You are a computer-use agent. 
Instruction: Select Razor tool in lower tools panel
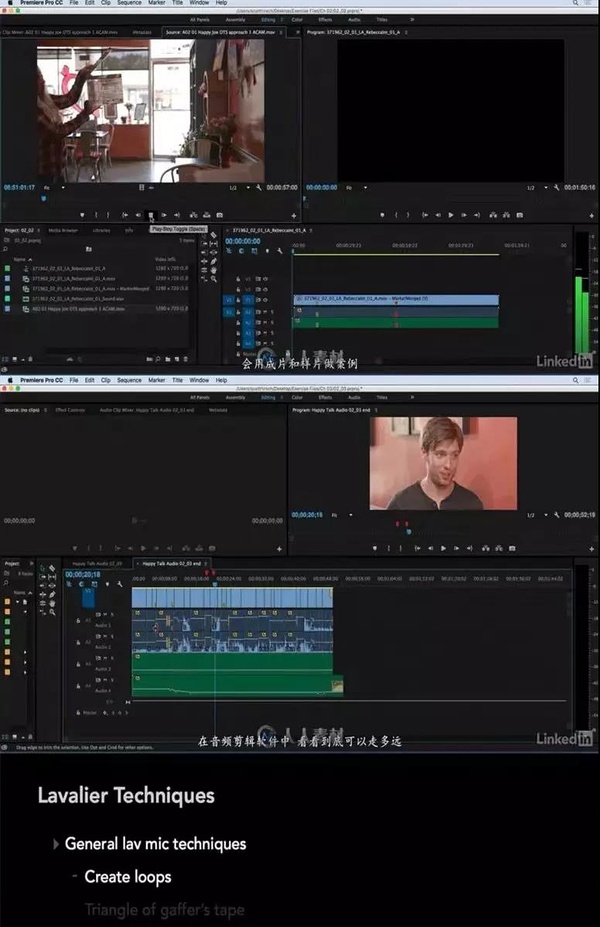(52, 568)
